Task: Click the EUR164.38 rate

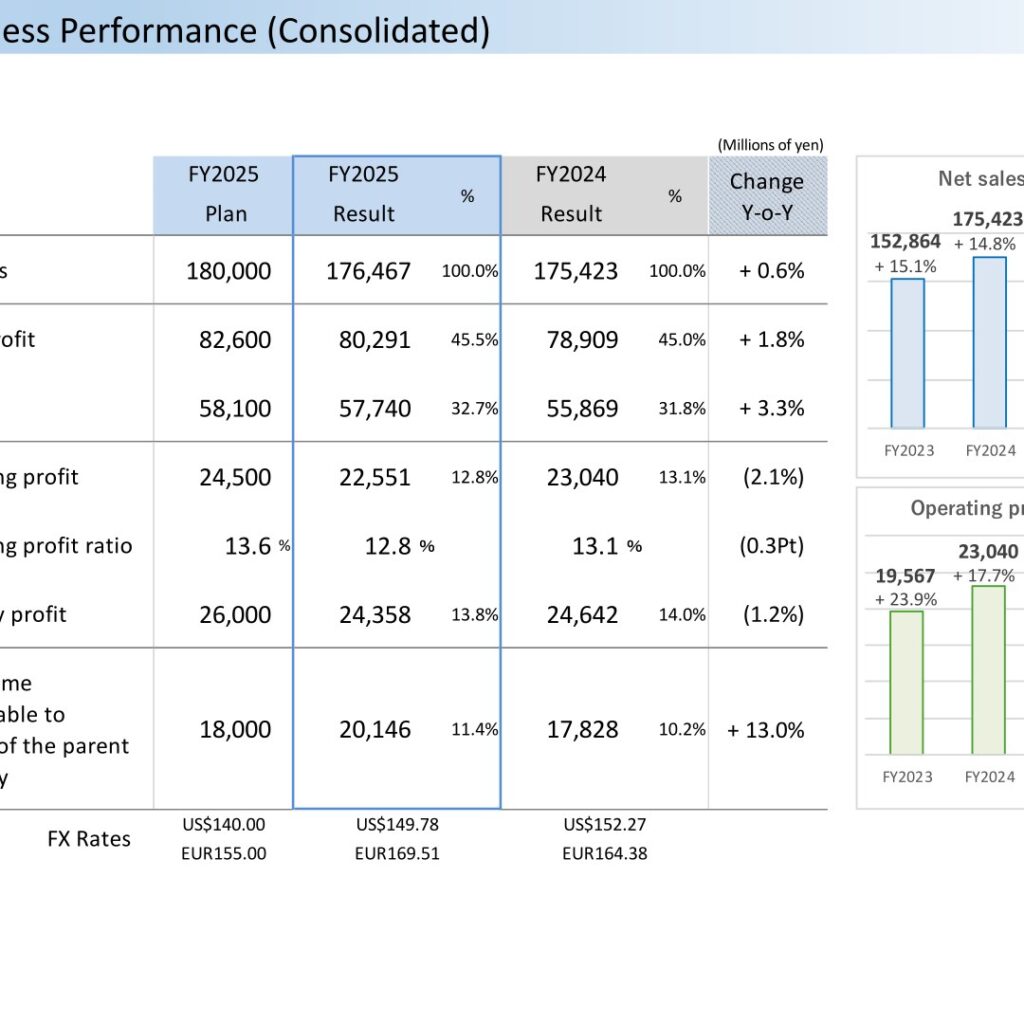Action: pos(605,854)
